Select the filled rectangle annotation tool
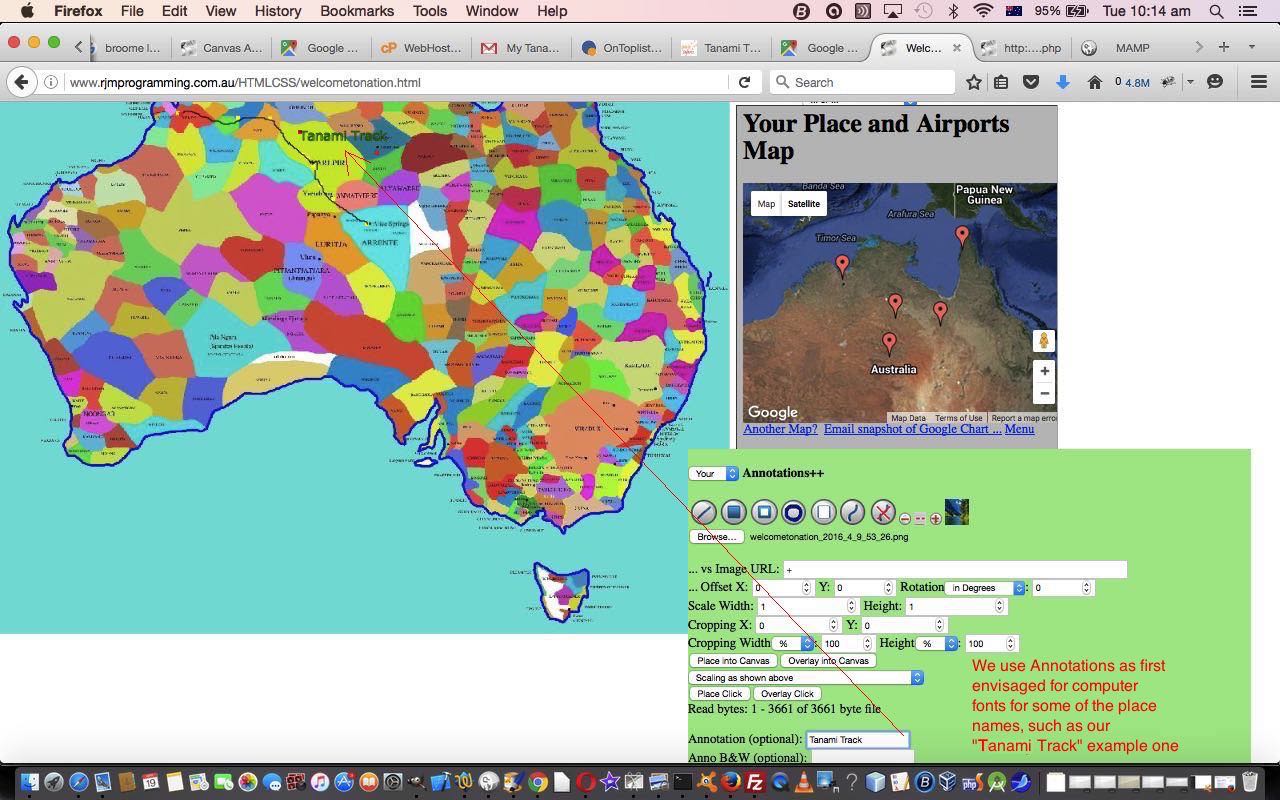The height and width of the screenshot is (800, 1280). [x=734, y=513]
